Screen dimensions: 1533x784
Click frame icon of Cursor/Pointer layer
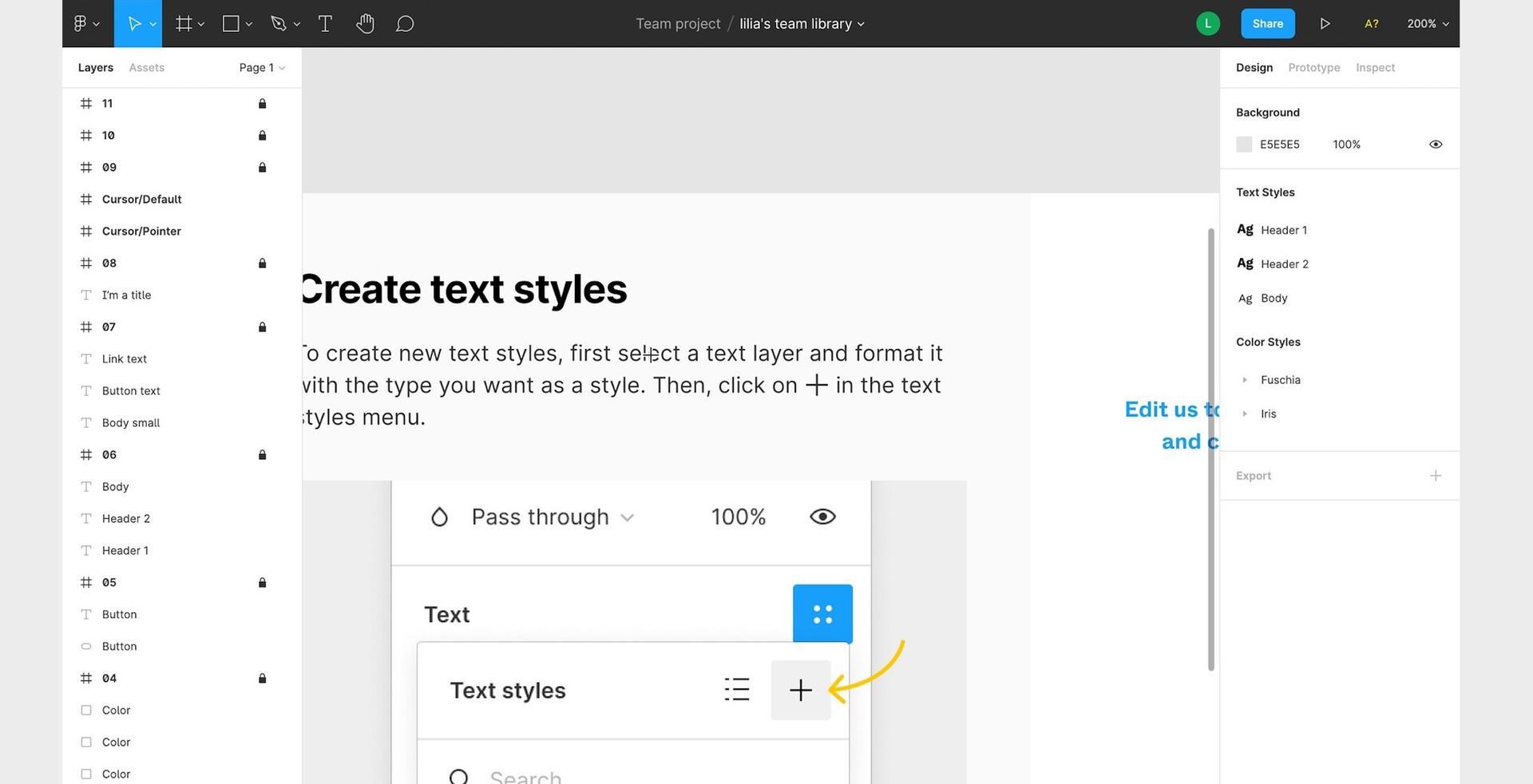(86, 231)
